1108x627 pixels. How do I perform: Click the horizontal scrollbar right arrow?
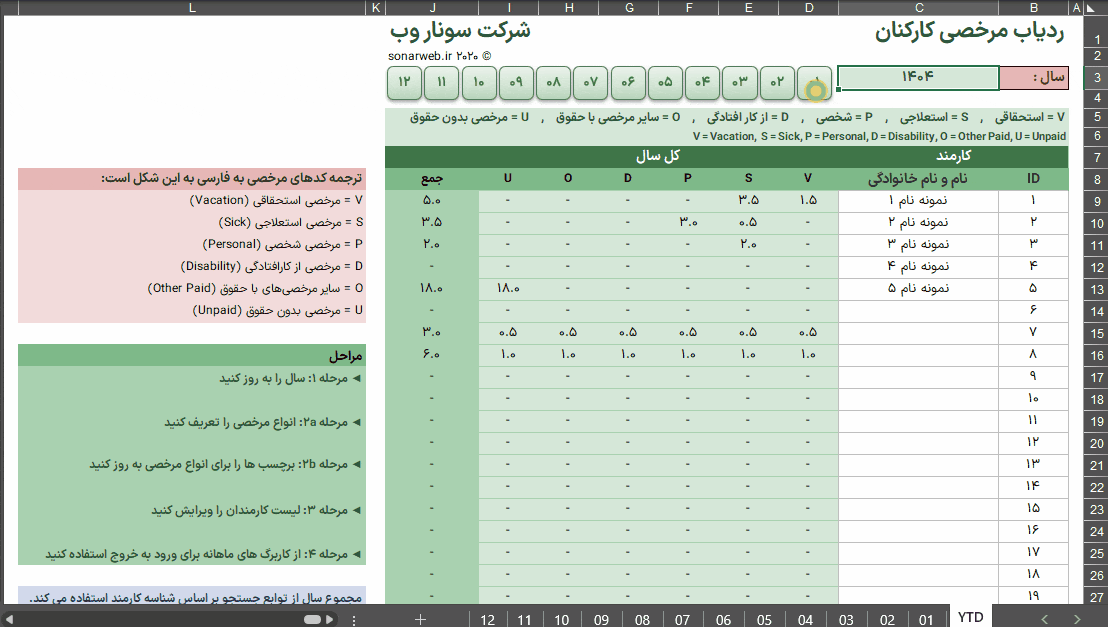click(329, 620)
